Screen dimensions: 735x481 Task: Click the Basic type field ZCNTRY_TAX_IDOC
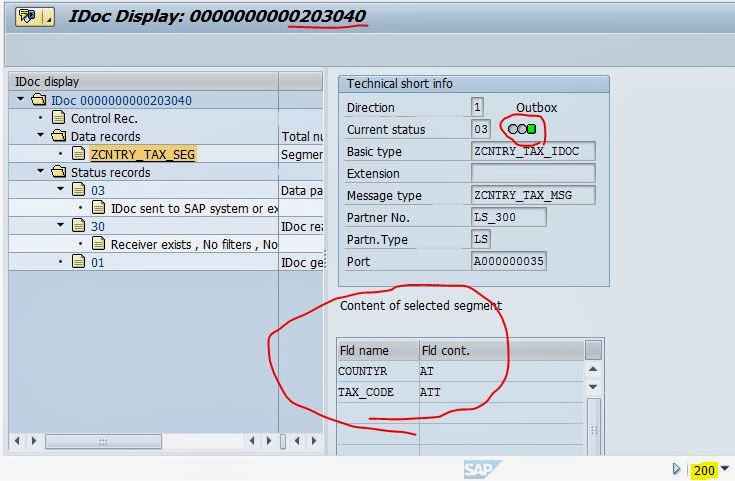pyautogui.click(x=533, y=151)
